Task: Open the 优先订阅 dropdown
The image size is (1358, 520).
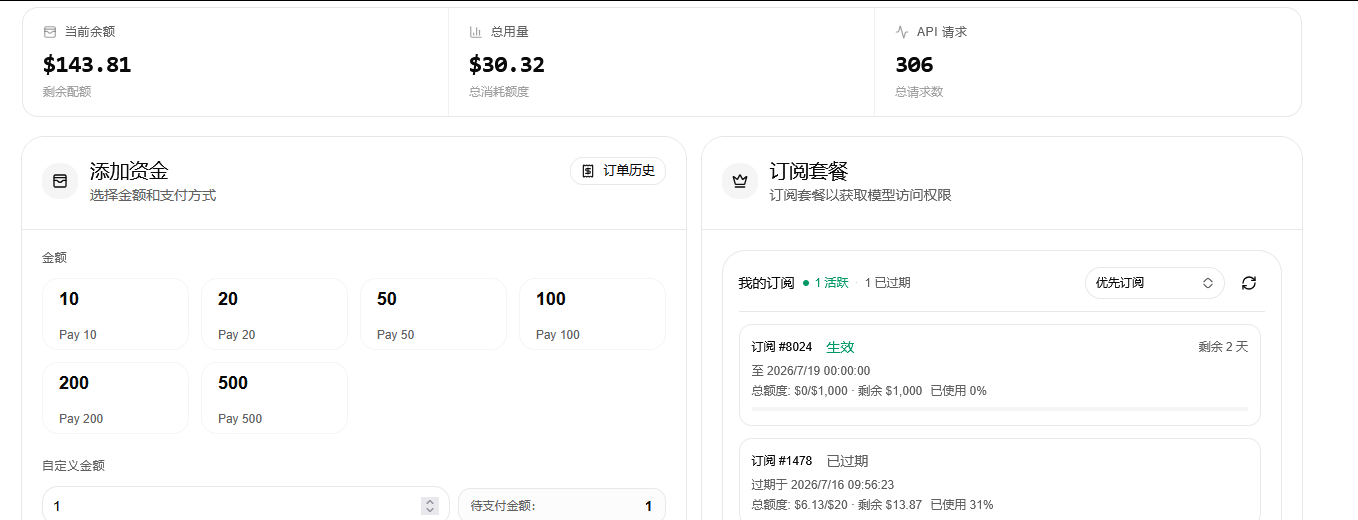Action: (1155, 283)
